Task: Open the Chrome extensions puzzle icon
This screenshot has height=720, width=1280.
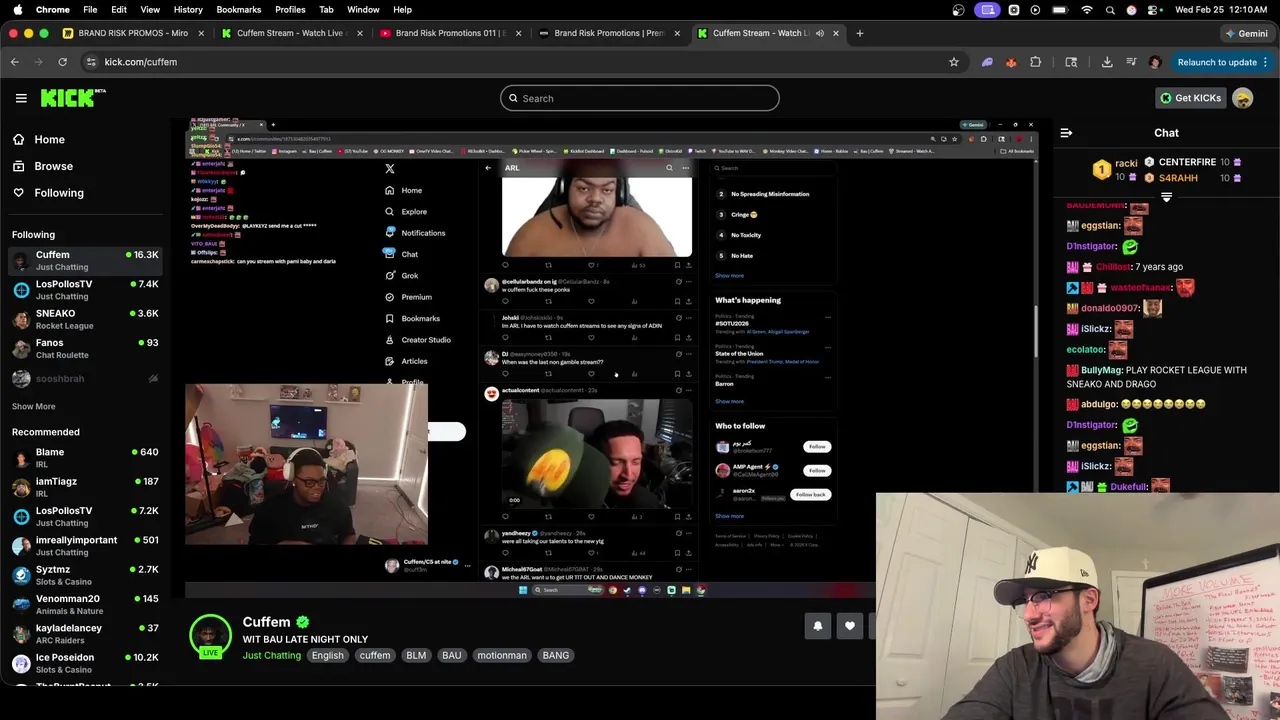Action: point(1035,62)
